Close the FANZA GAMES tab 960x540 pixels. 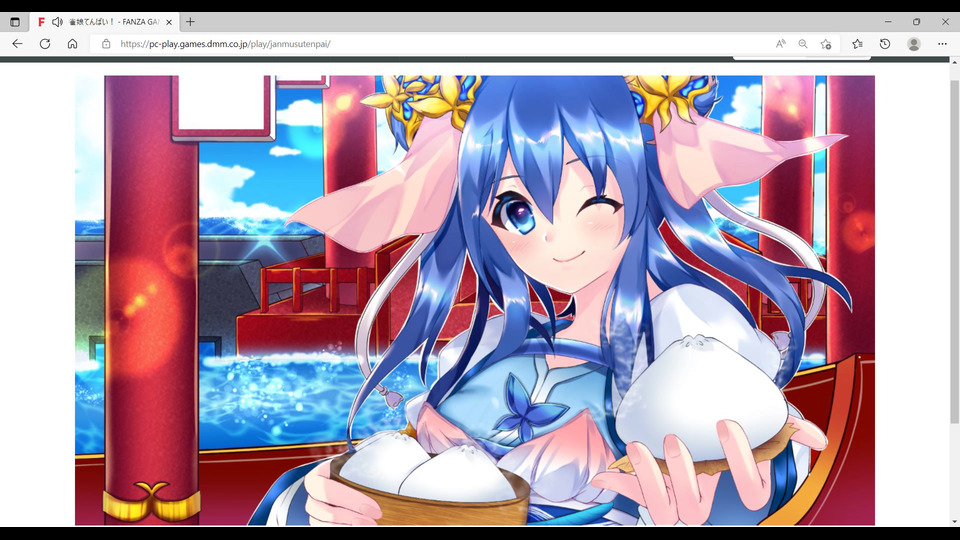tap(169, 22)
